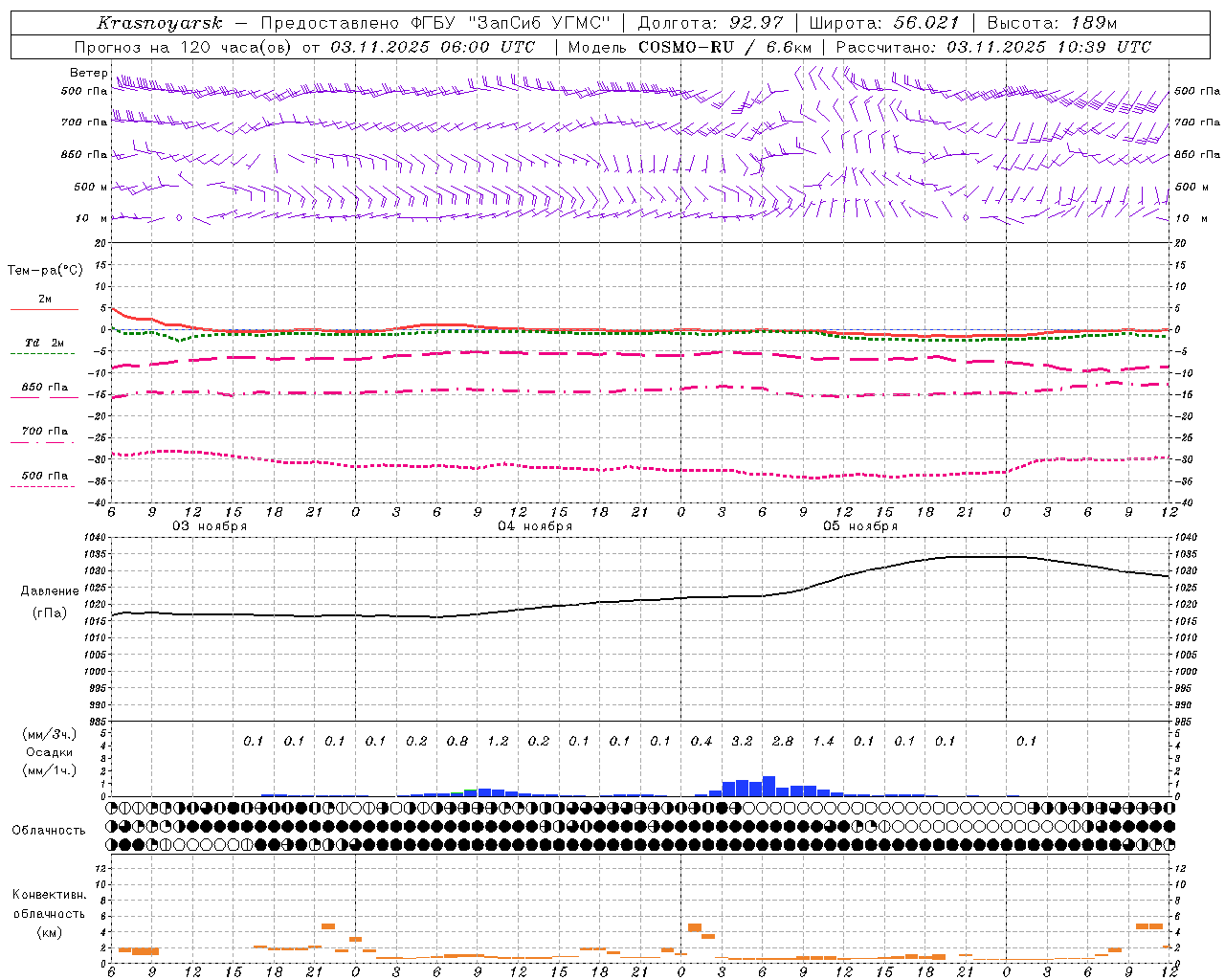Viewport: 1225px width, 980px height.
Task: Click 'Рассчитано: 03.11.2025 10:39 UTC' text
Action: click(x=993, y=47)
